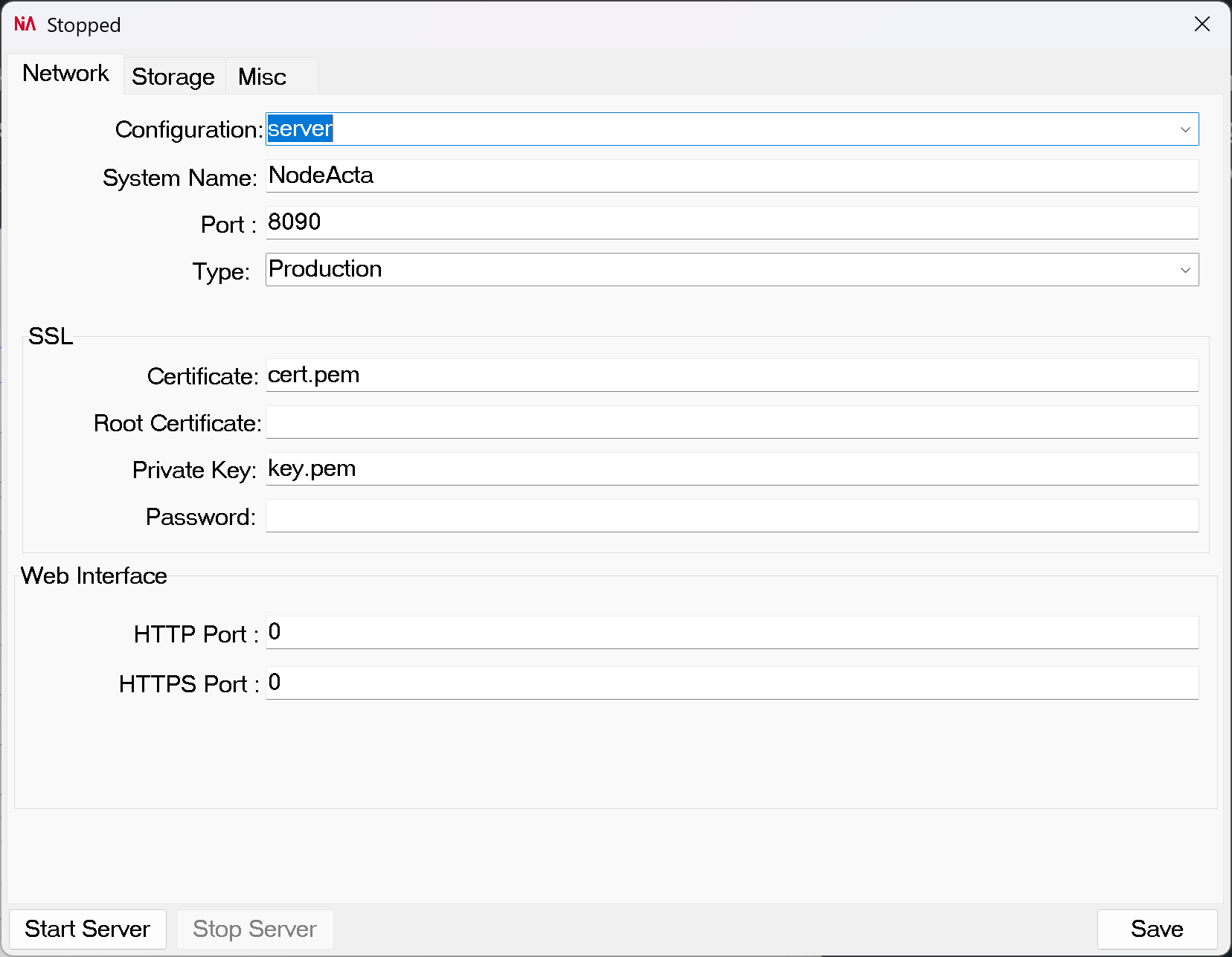Click the empty Root Certificate field
Image resolution: width=1232 pixels, height=957 pixels.
(731, 422)
